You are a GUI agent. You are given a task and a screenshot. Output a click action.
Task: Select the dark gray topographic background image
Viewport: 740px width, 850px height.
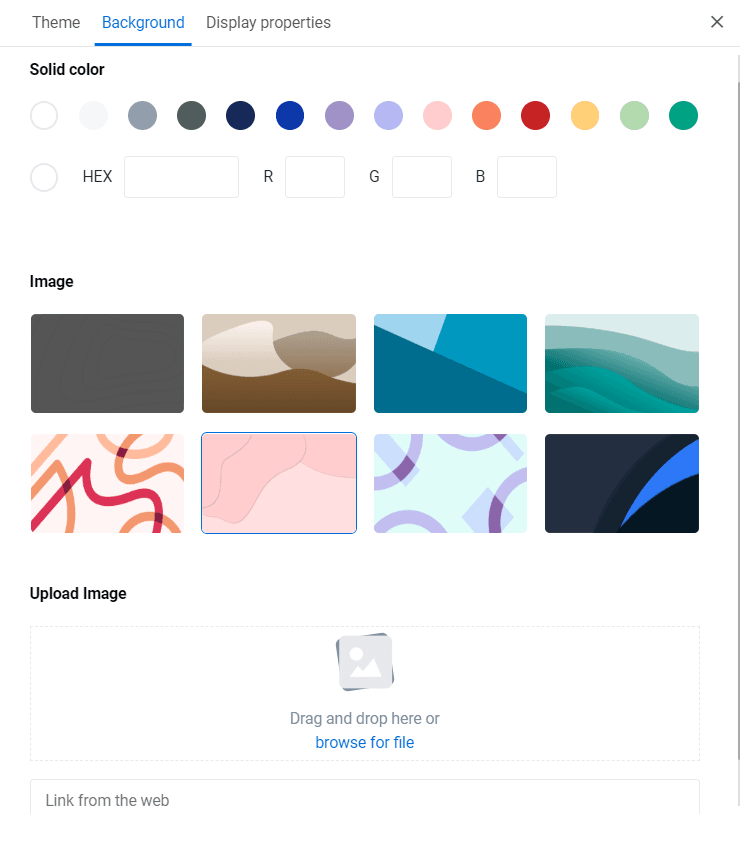point(107,363)
